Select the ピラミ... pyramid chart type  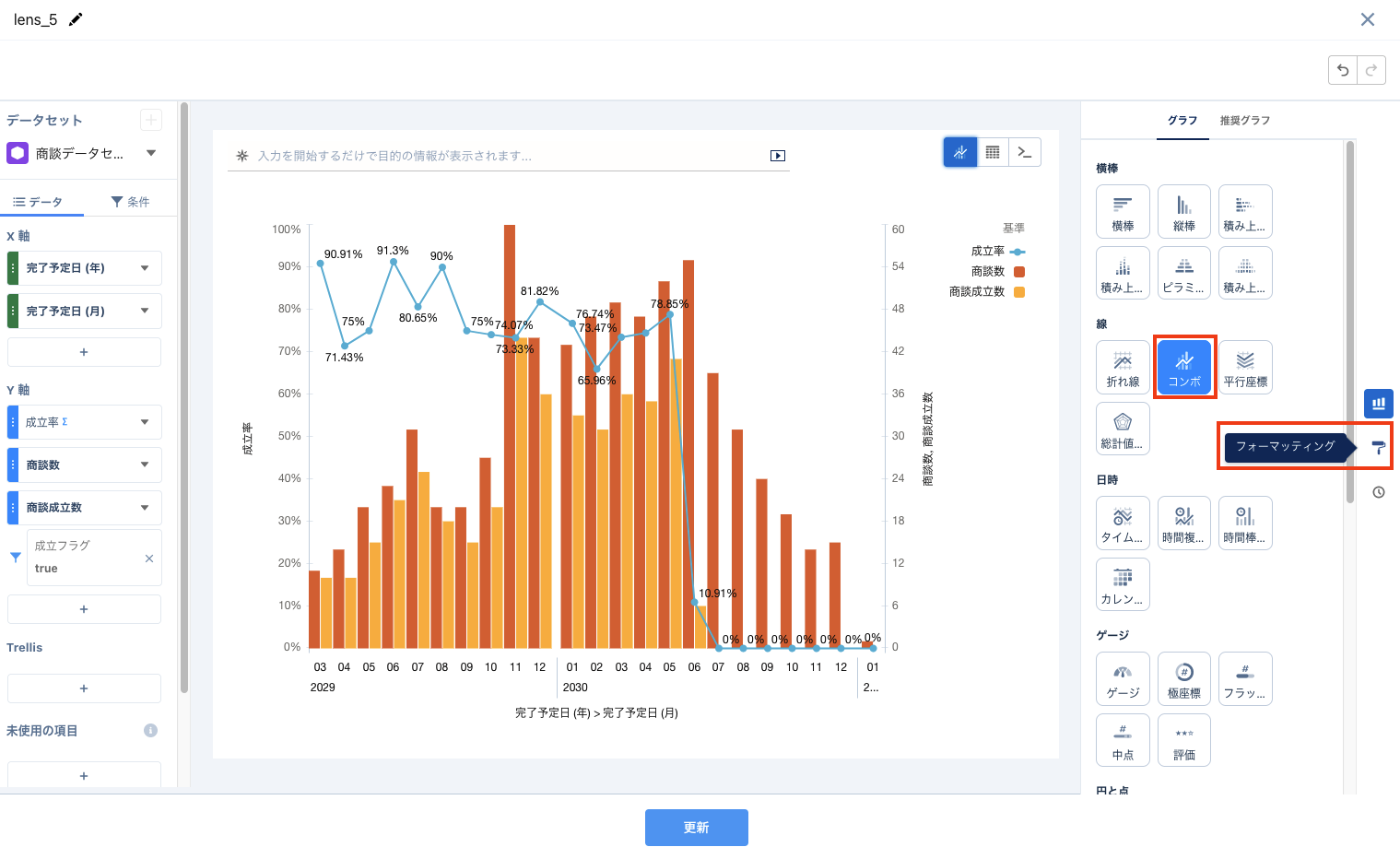pos(1184,274)
